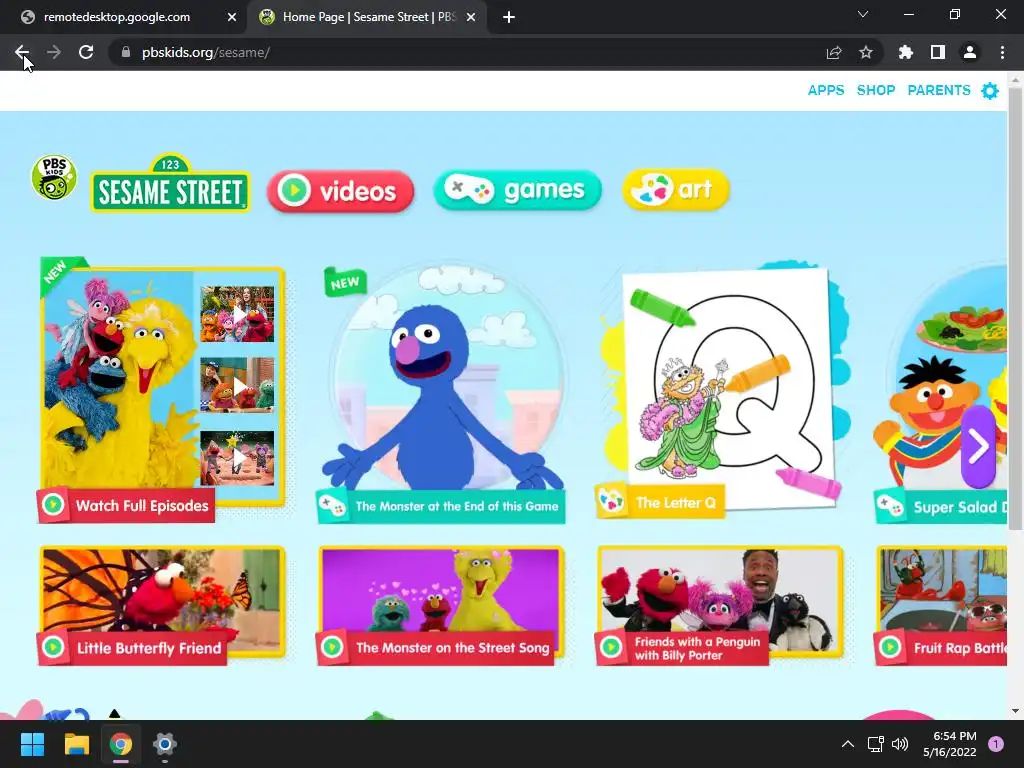Open the tab search dropdown chevron

tap(863, 14)
